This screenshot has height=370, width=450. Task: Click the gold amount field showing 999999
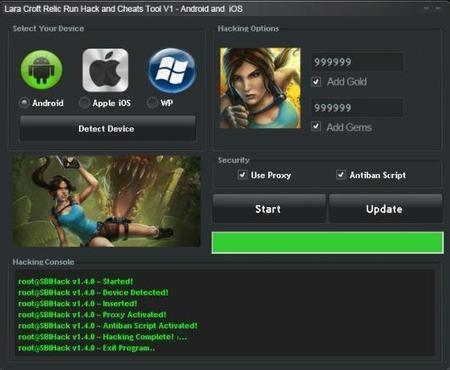pyautogui.click(x=357, y=62)
